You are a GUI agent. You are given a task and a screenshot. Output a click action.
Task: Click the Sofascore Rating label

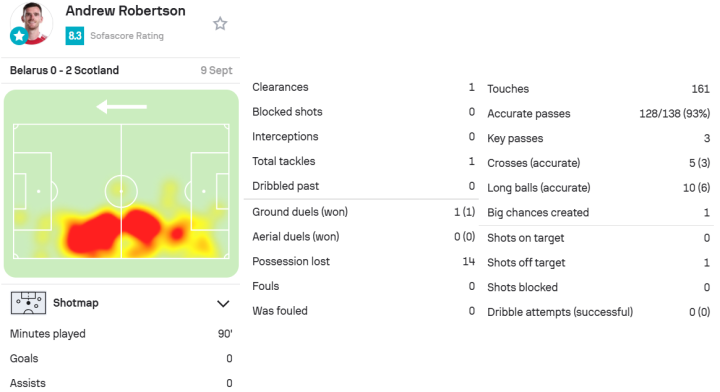click(127, 36)
